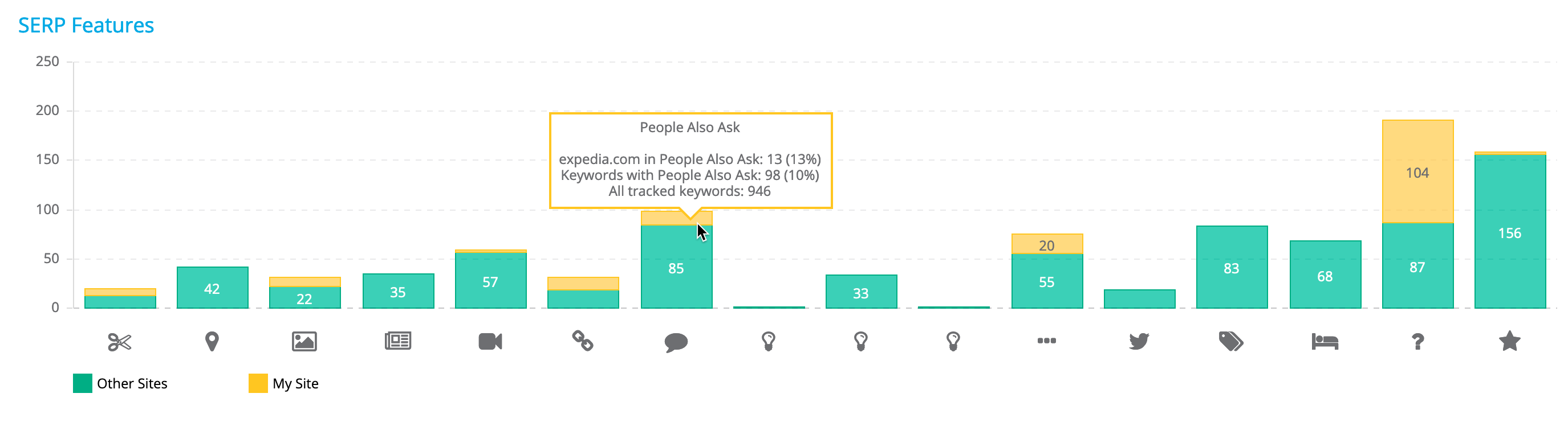Viewport: 1568px width, 426px height.
Task: Click the question mark feature icon
Action: 1417,342
